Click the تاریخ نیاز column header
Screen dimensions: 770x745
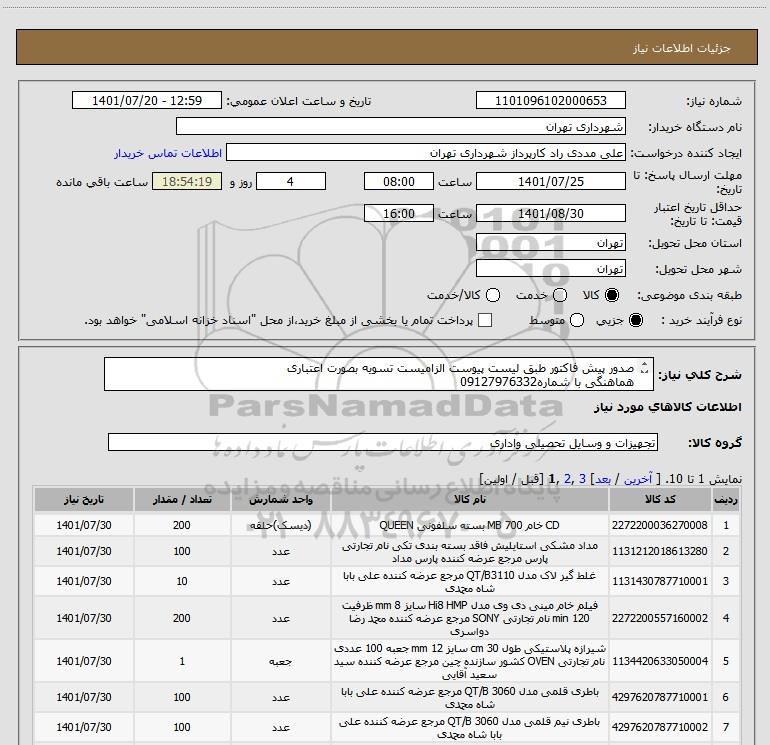83,499
